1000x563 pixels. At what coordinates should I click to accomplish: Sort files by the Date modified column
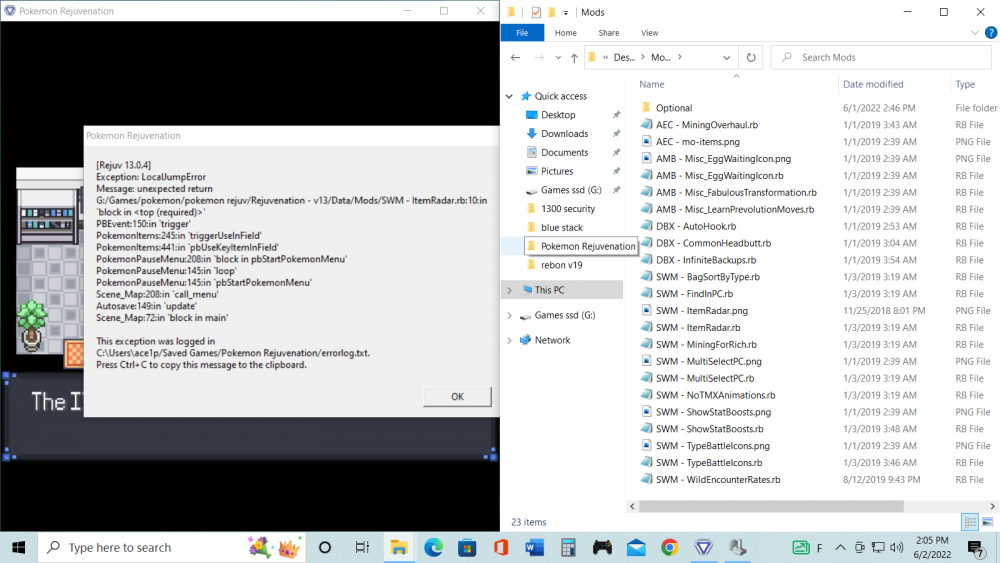(x=873, y=85)
